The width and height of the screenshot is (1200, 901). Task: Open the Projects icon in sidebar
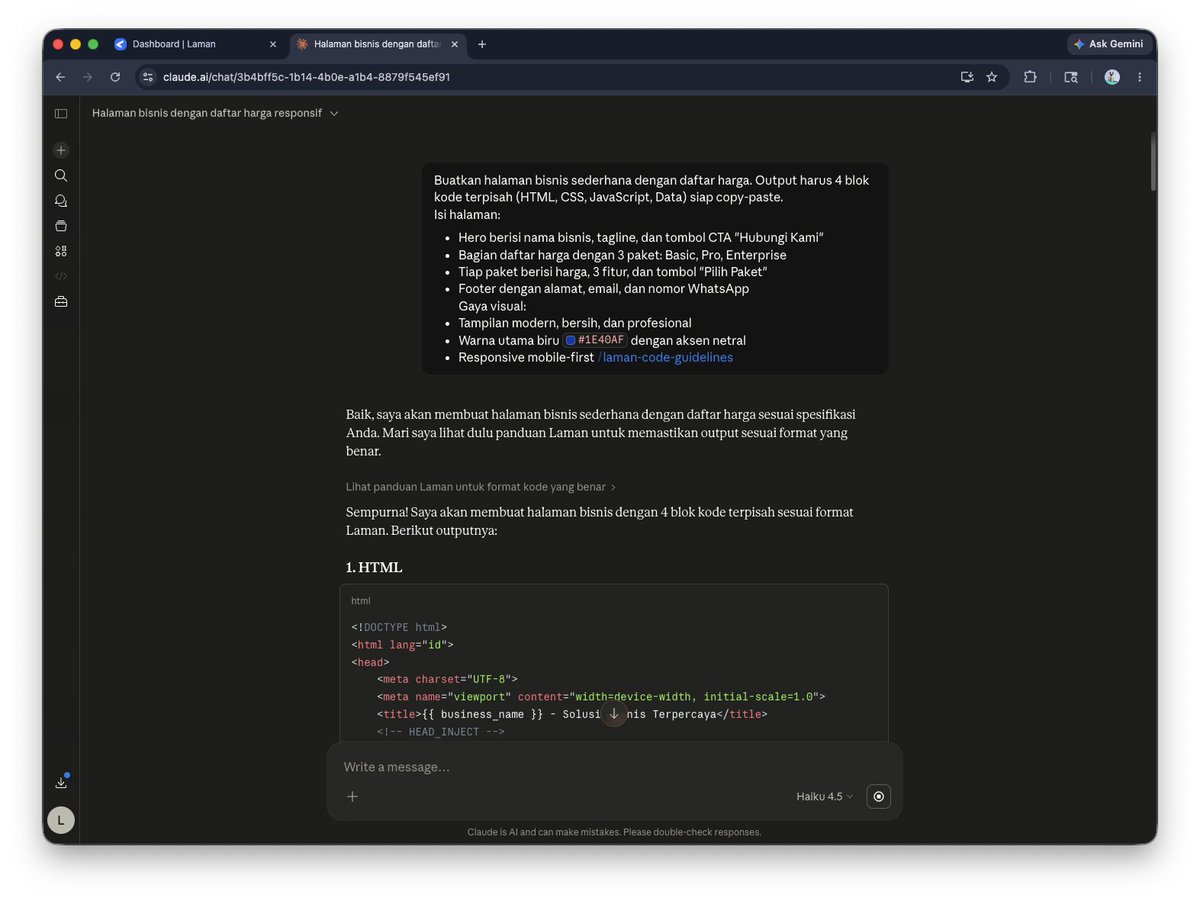click(x=61, y=225)
